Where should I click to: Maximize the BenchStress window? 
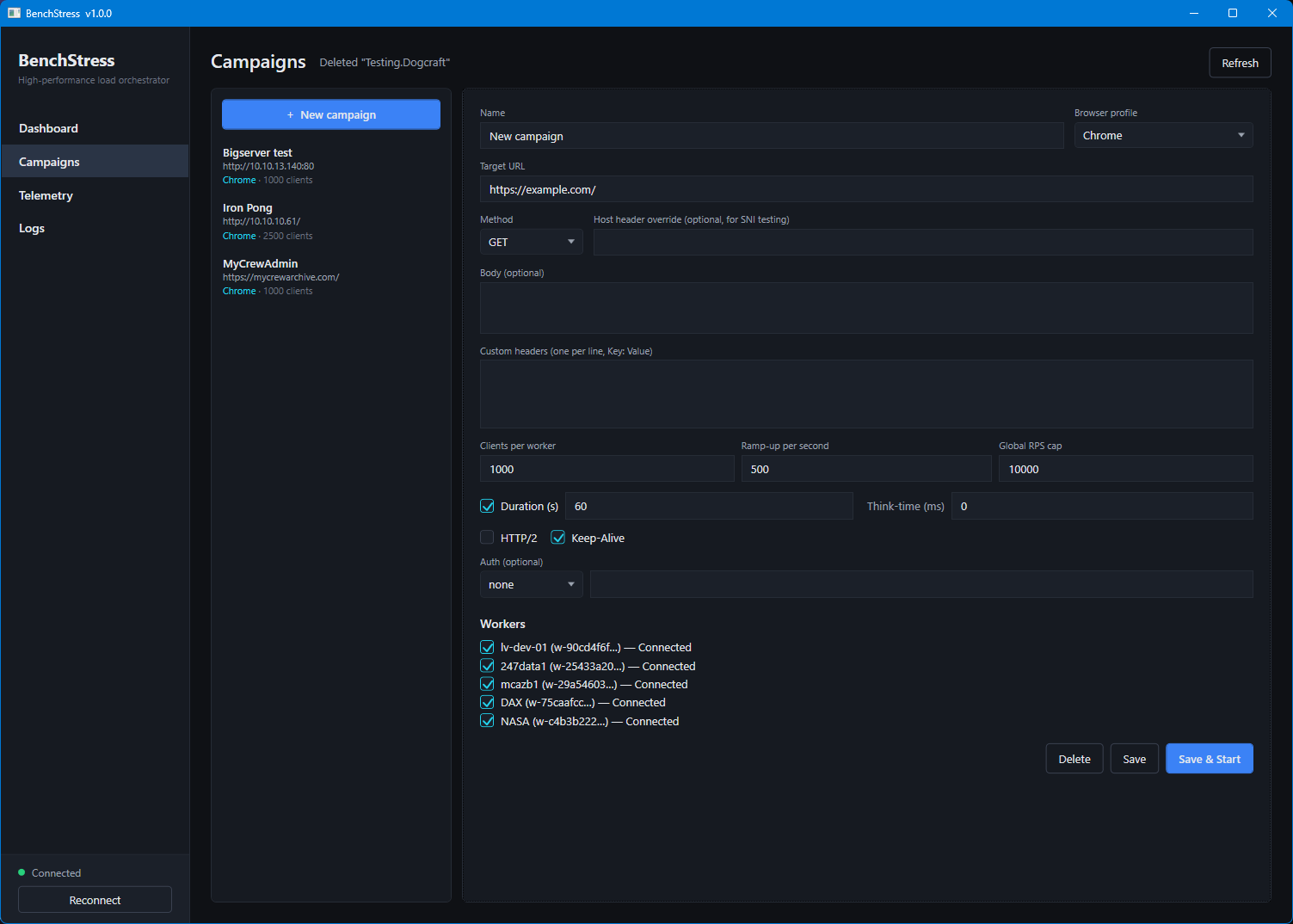coord(1232,13)
